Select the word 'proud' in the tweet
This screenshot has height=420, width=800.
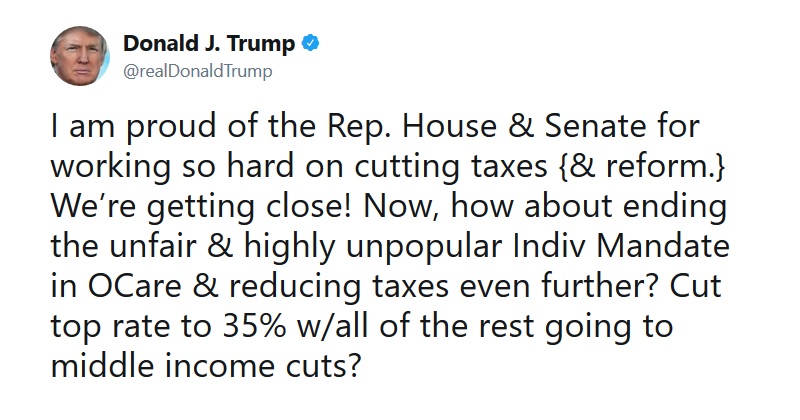[171, 127]
